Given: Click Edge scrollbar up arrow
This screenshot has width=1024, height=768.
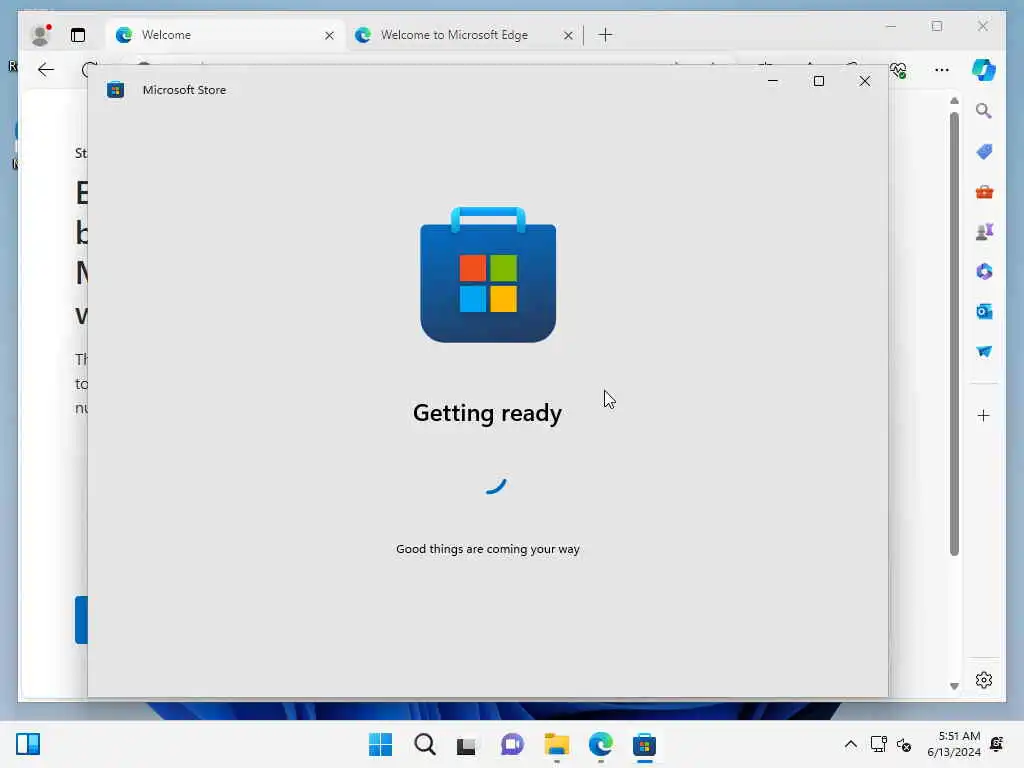Looking at the screenshot, I should click(x=954, y=101).
